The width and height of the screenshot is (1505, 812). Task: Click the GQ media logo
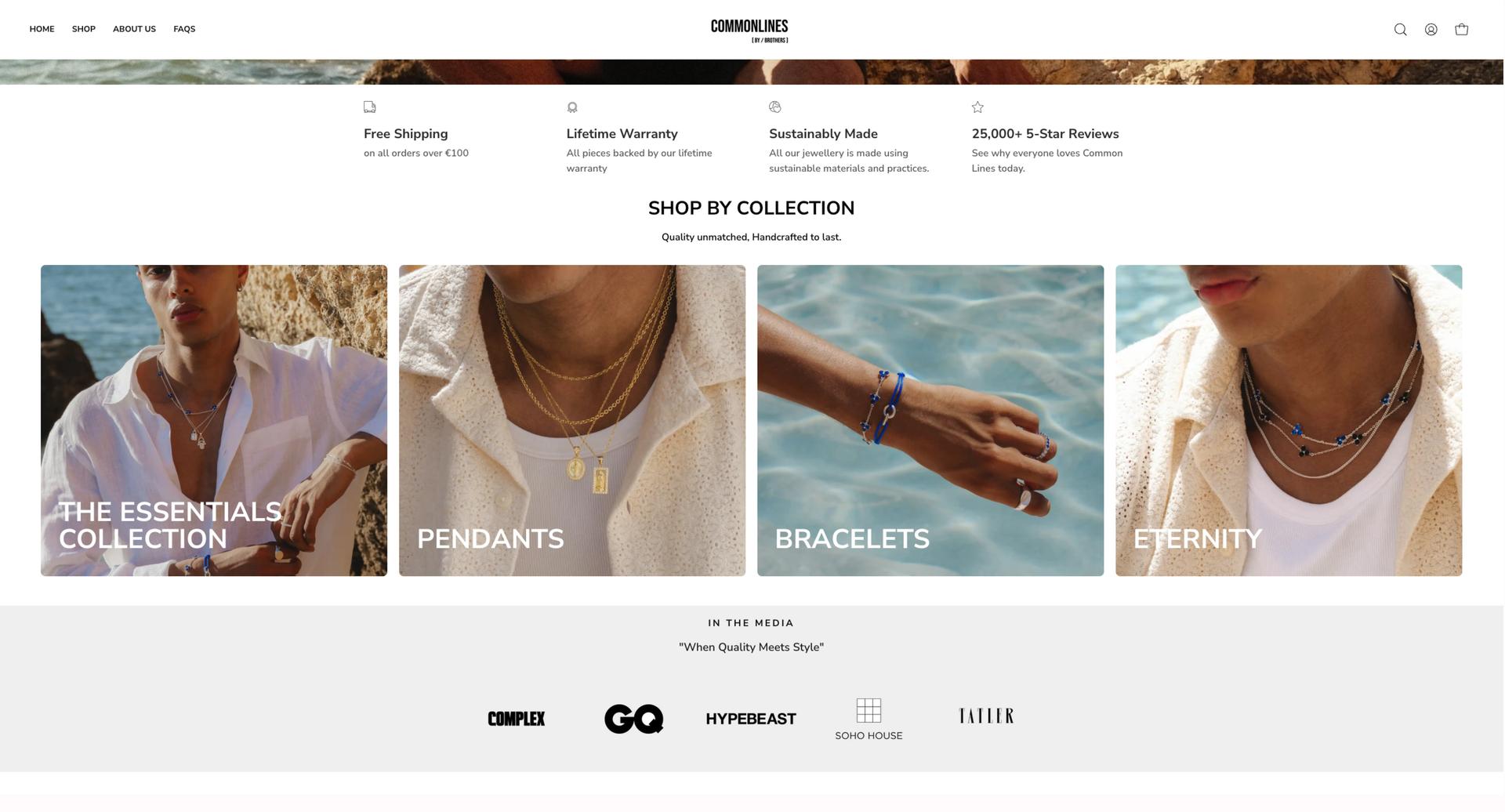point(634,719)
